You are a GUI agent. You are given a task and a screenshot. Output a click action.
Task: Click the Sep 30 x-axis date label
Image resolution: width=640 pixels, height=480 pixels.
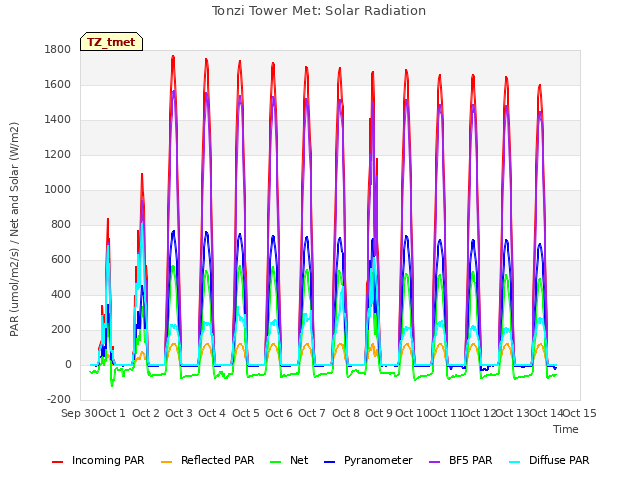pyautogui.click(x=80, y=413)
